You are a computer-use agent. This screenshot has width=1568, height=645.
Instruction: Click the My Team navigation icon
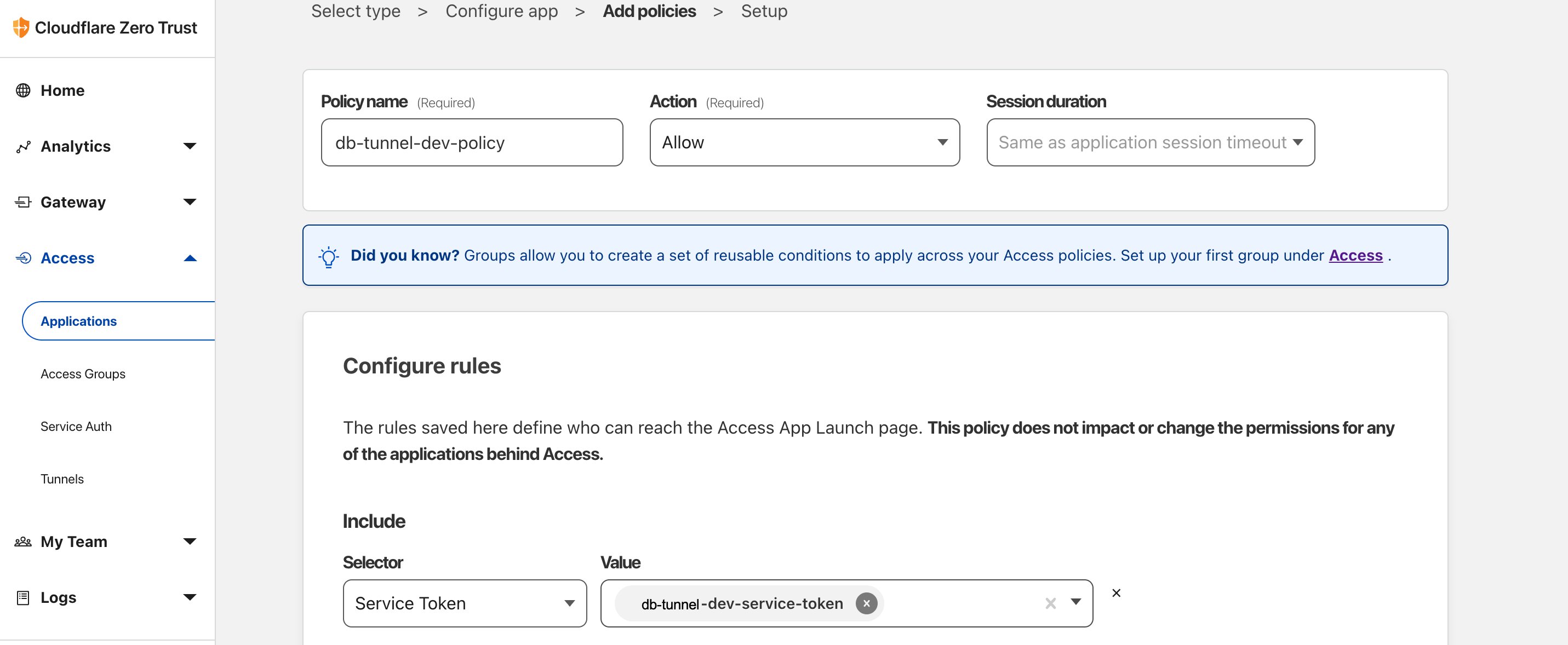coord(22,541)
